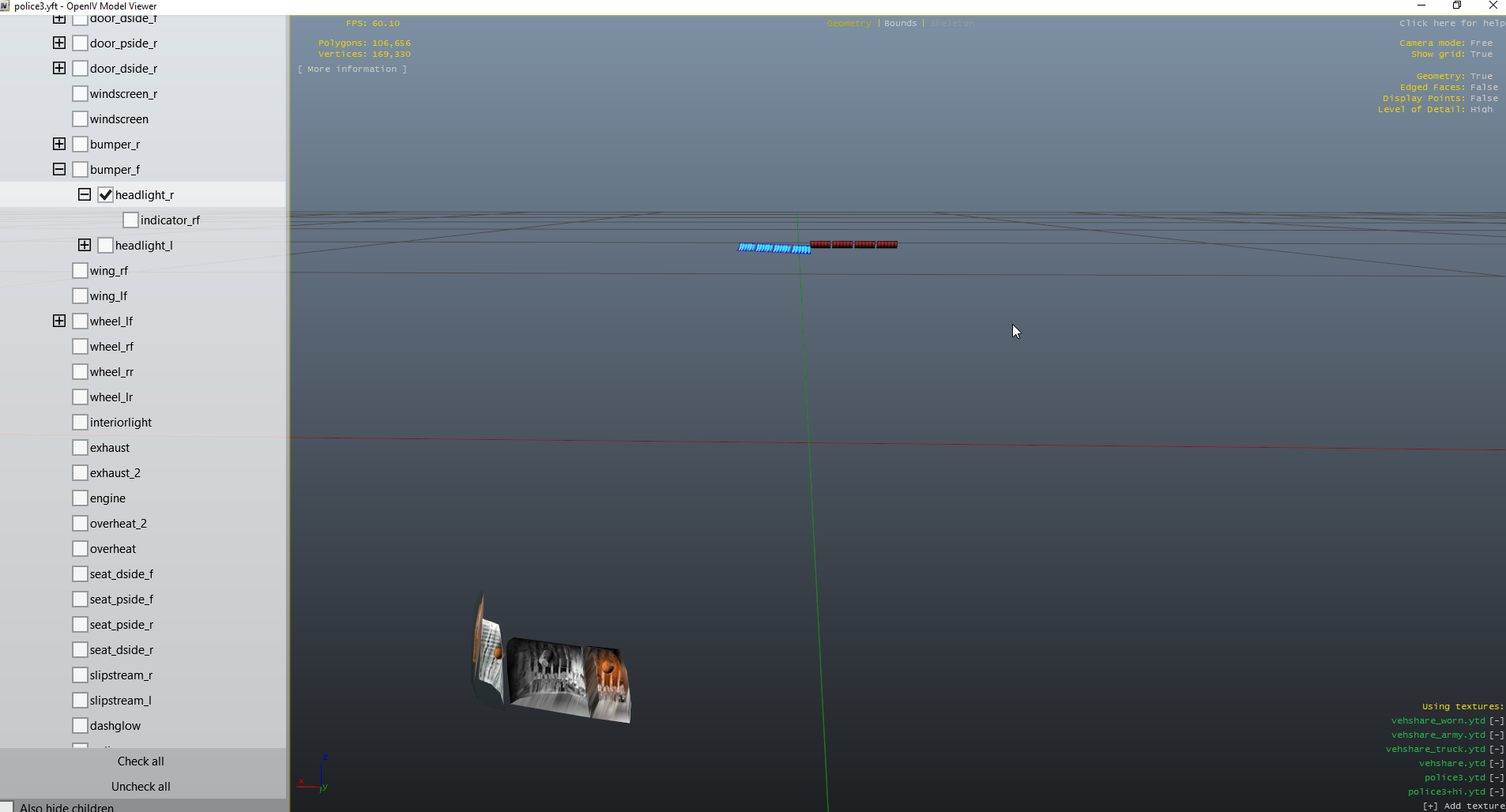The height and width of the screenshot is (812, 1506).
Task: Select the seat_dside_r row label
Action: pyautogui.click(x=122, y=650)
